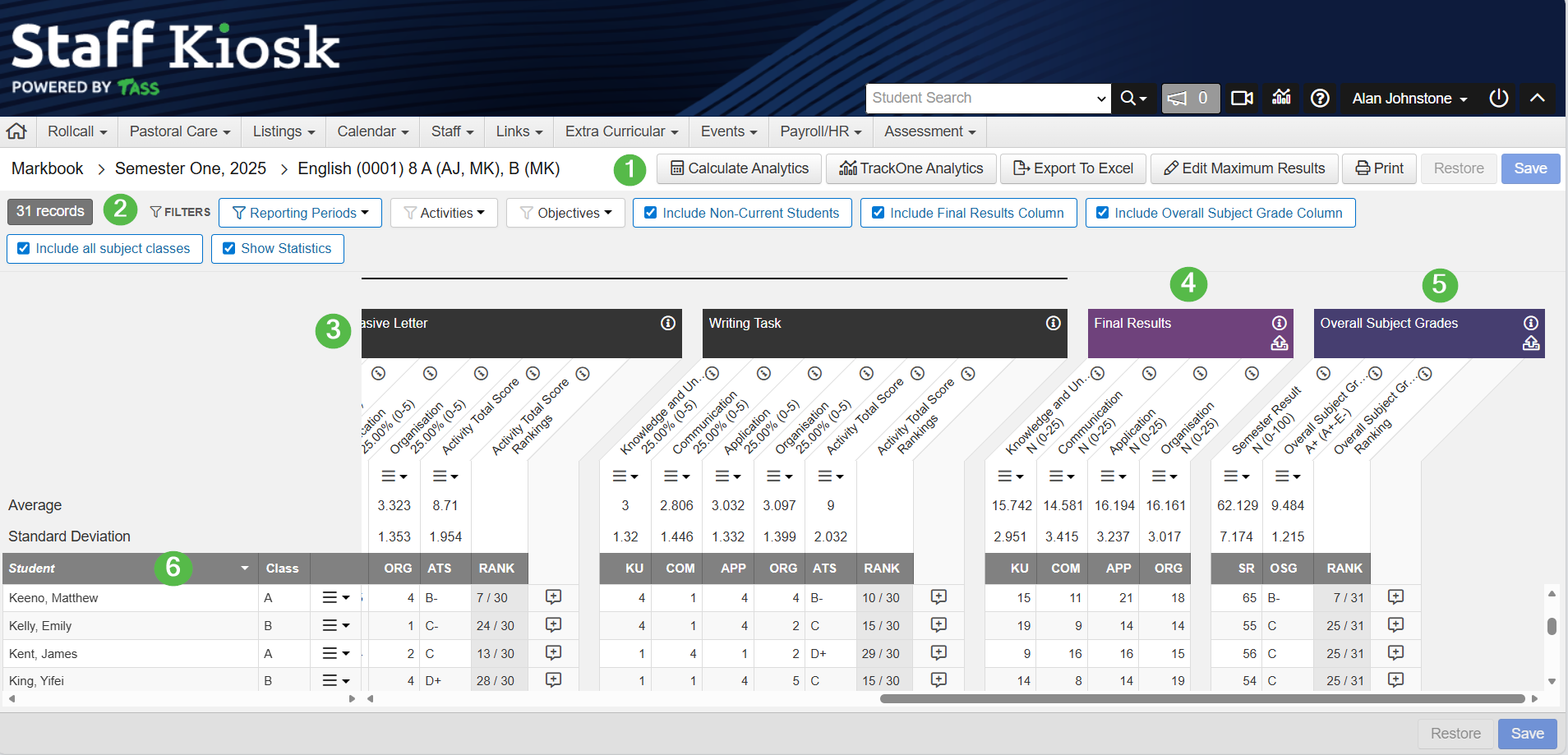
Task: Toggle the Show Statistics checkbox
Action: 229,249
